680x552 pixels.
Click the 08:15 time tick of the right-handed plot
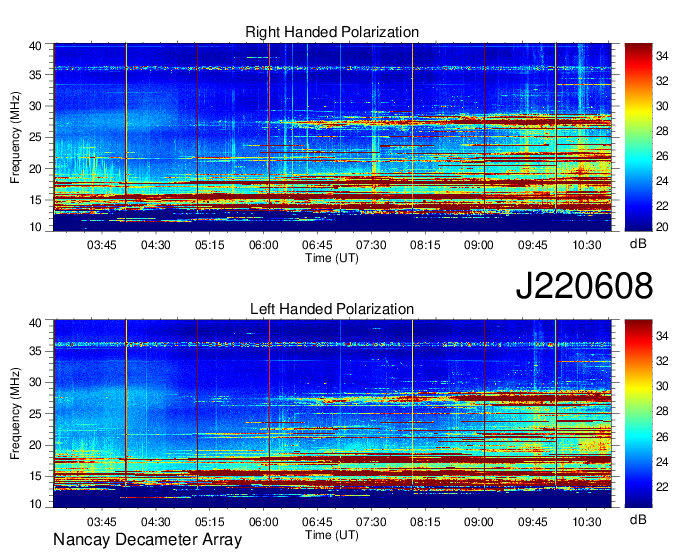(425, 245)
